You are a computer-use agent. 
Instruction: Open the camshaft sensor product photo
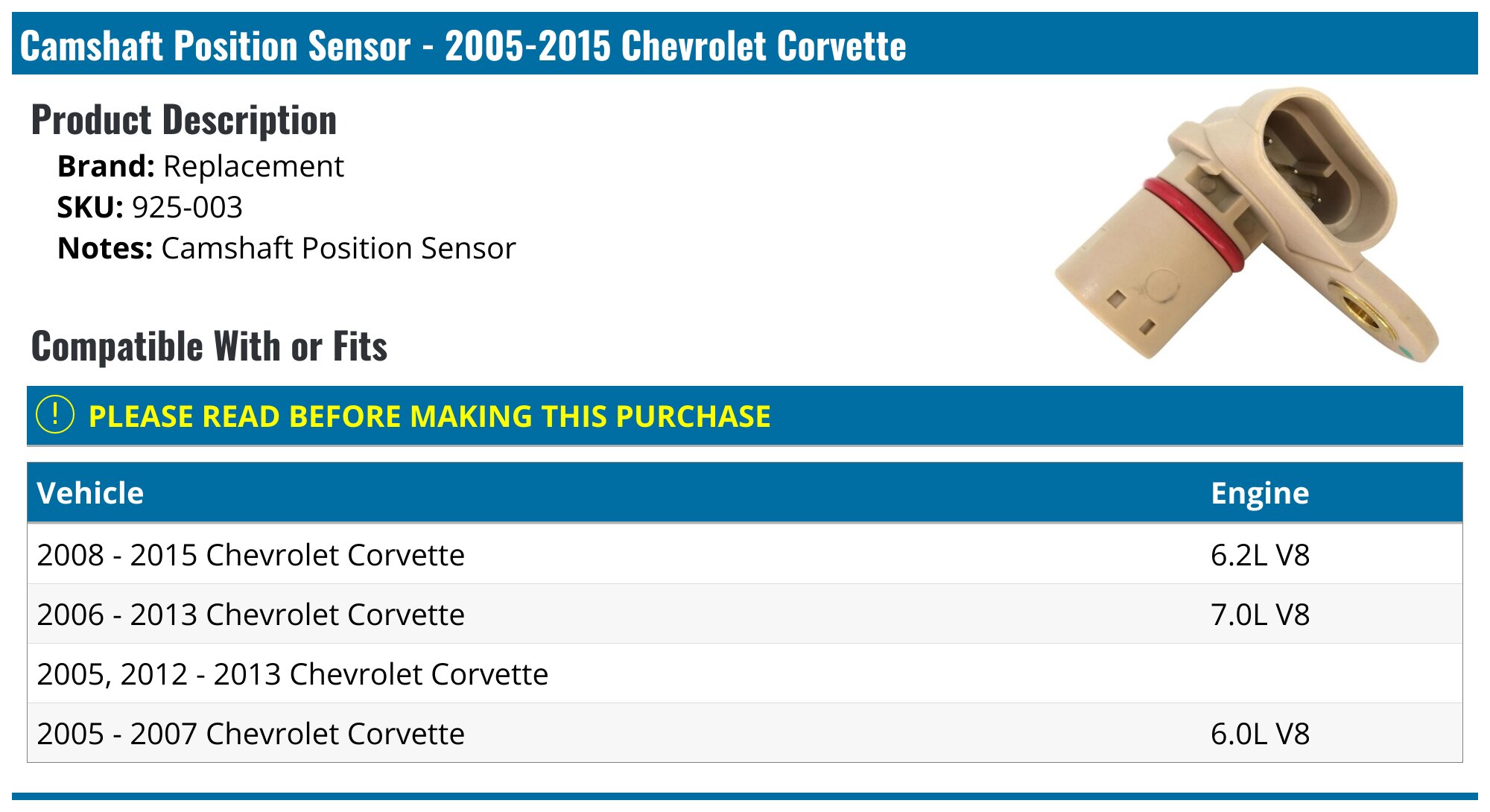pos(1246,224)
